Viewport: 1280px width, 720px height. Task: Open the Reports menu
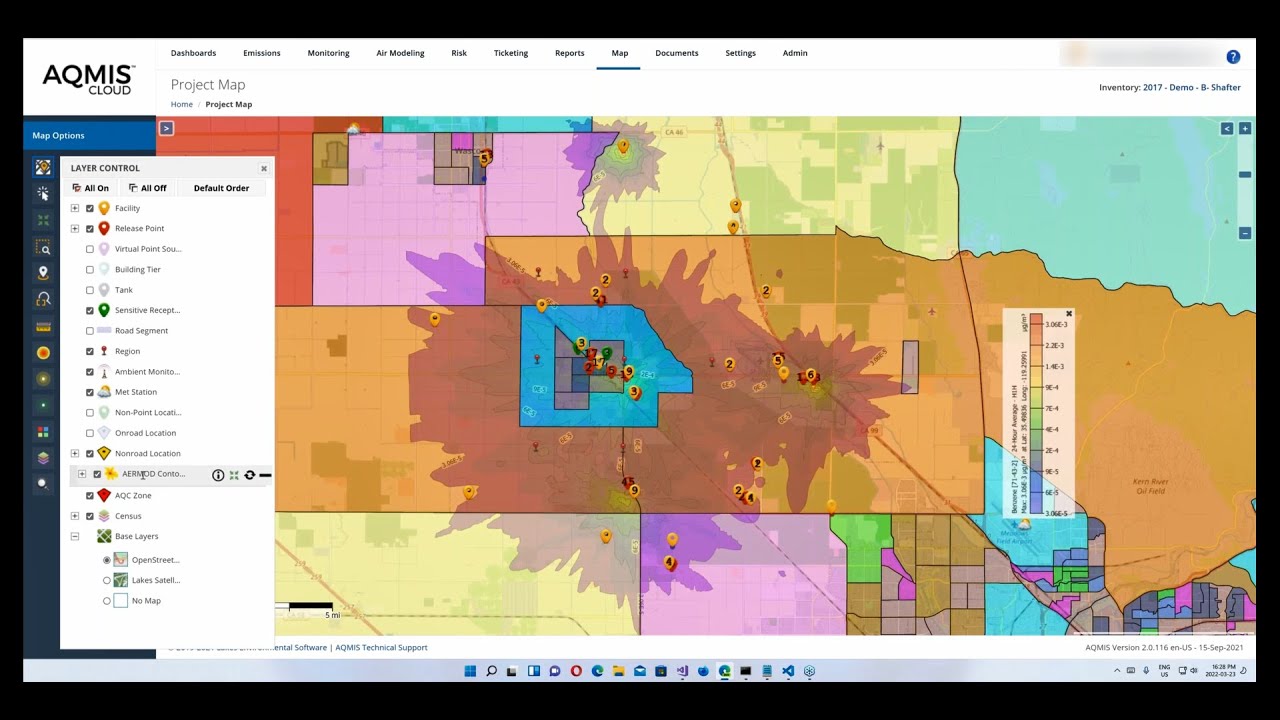tap(569, 53)
